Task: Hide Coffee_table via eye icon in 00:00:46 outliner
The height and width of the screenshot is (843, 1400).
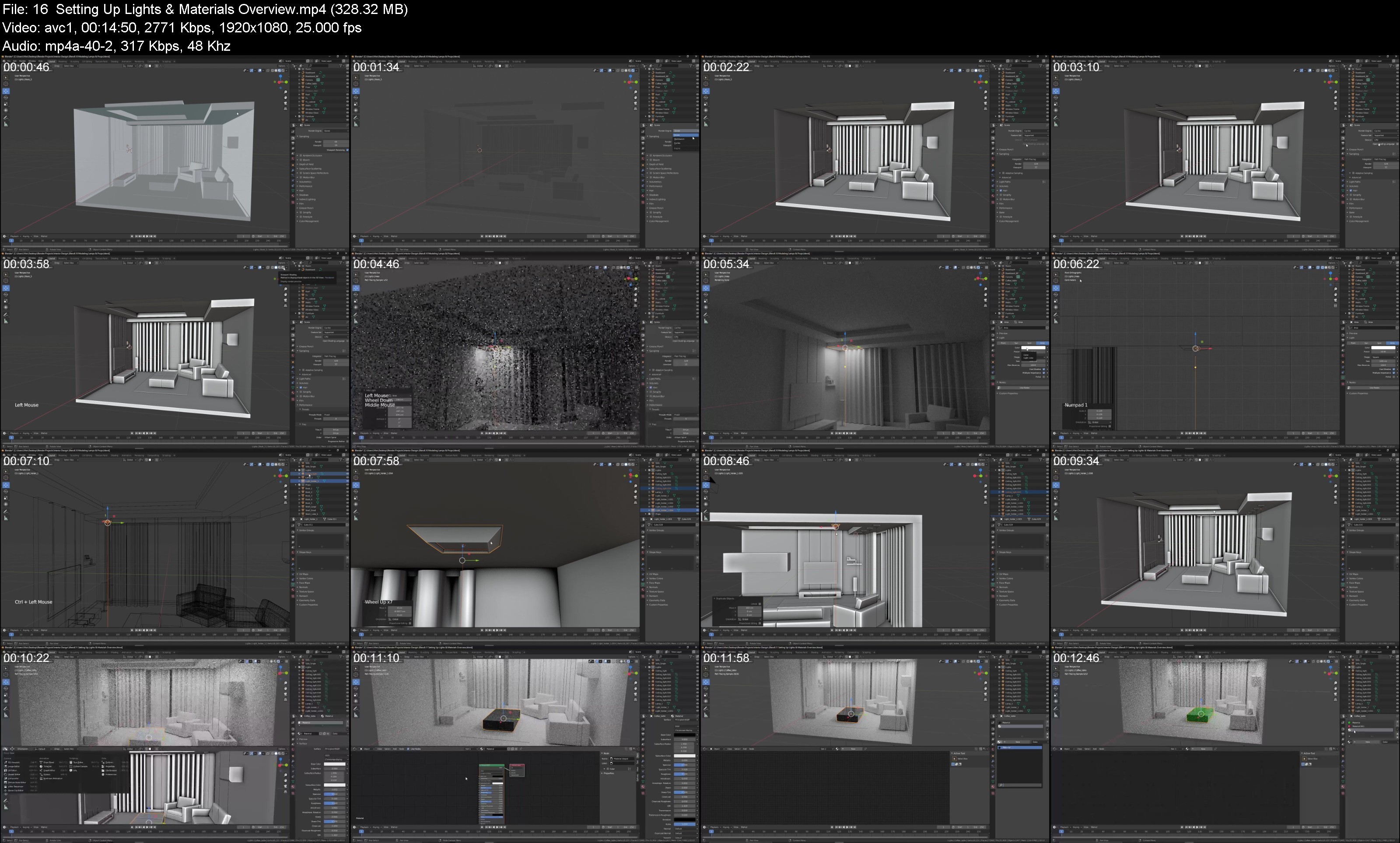Action: (347, 84)
